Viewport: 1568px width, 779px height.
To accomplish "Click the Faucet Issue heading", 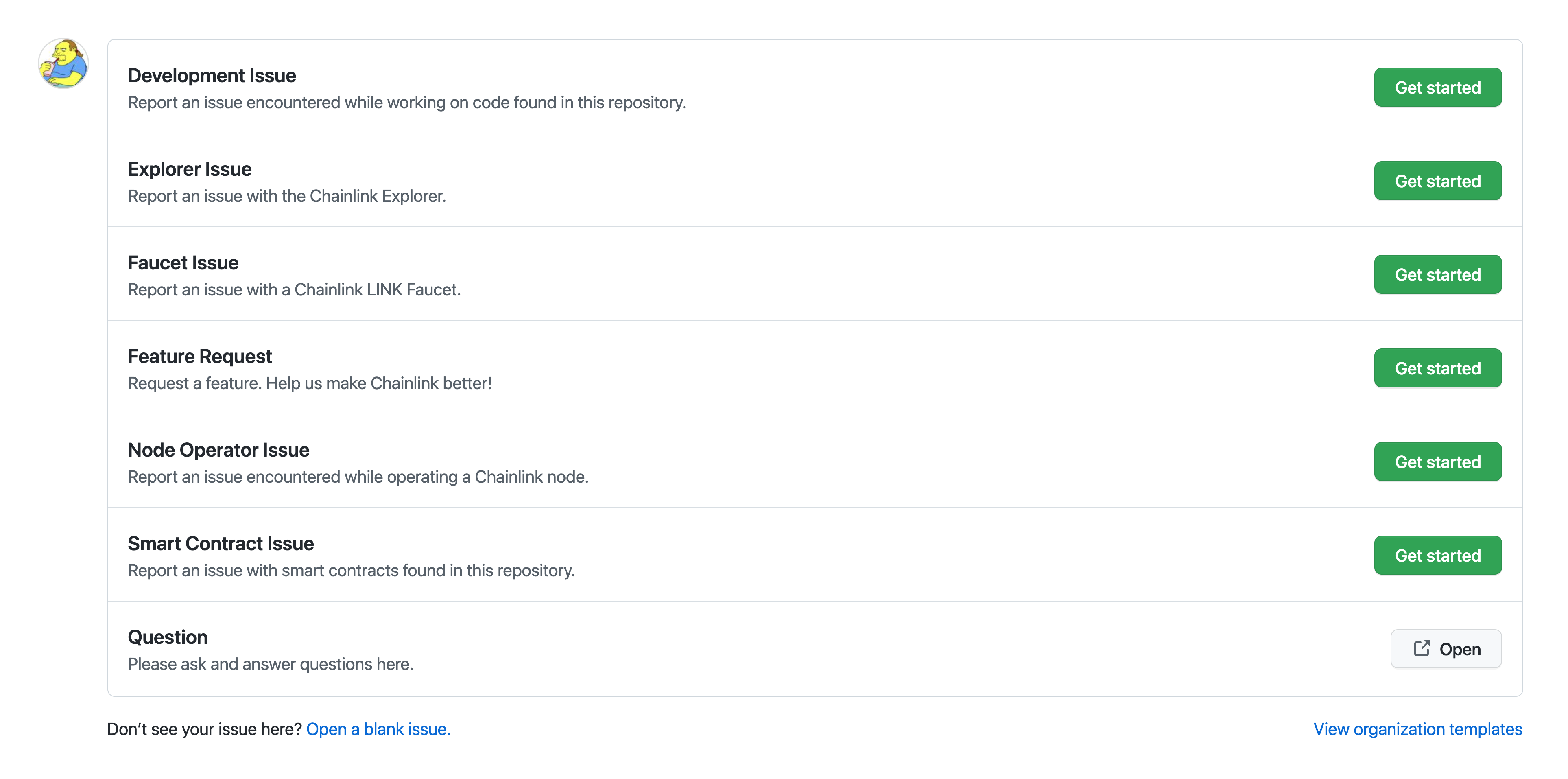I will (x=183, y=263).
